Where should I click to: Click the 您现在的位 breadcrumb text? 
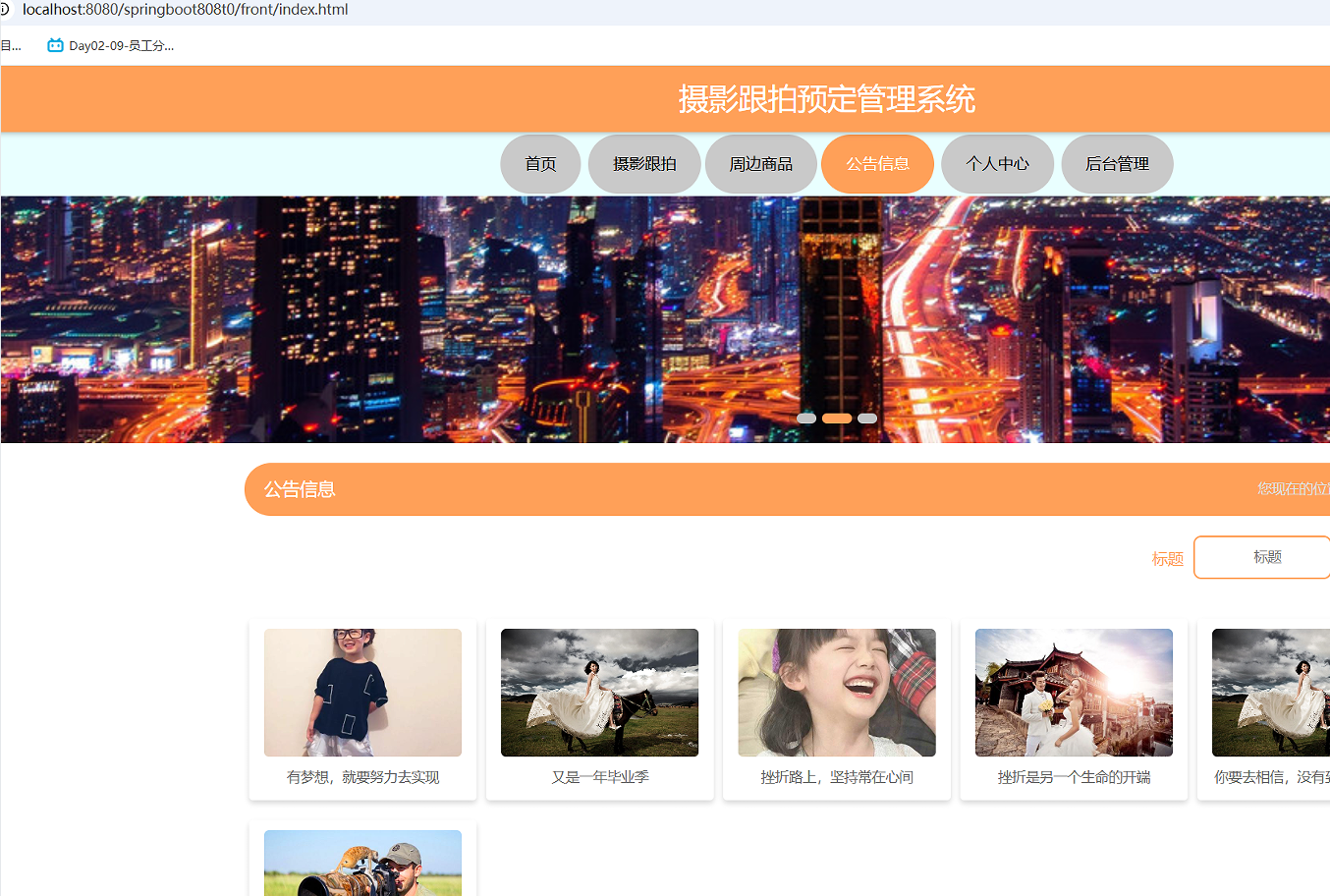click(1294, 488)
